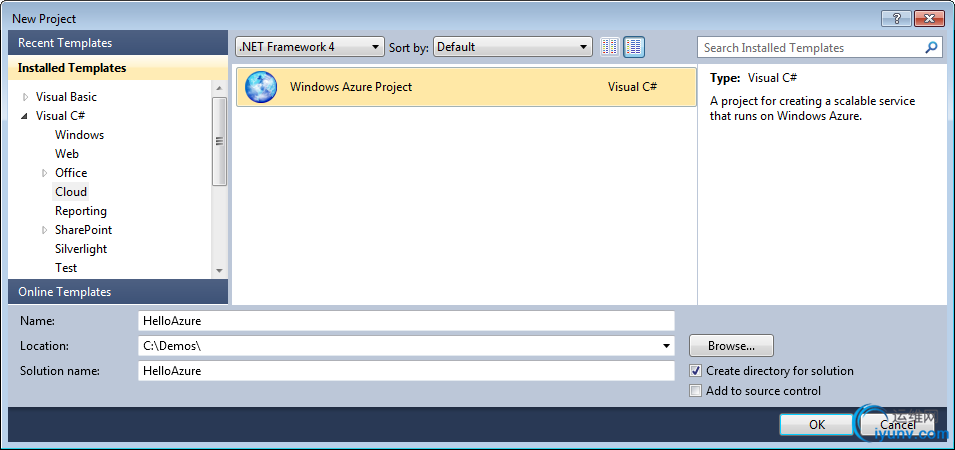
Task: Expand the SharePoint tree node
Action: pos(44,230)
